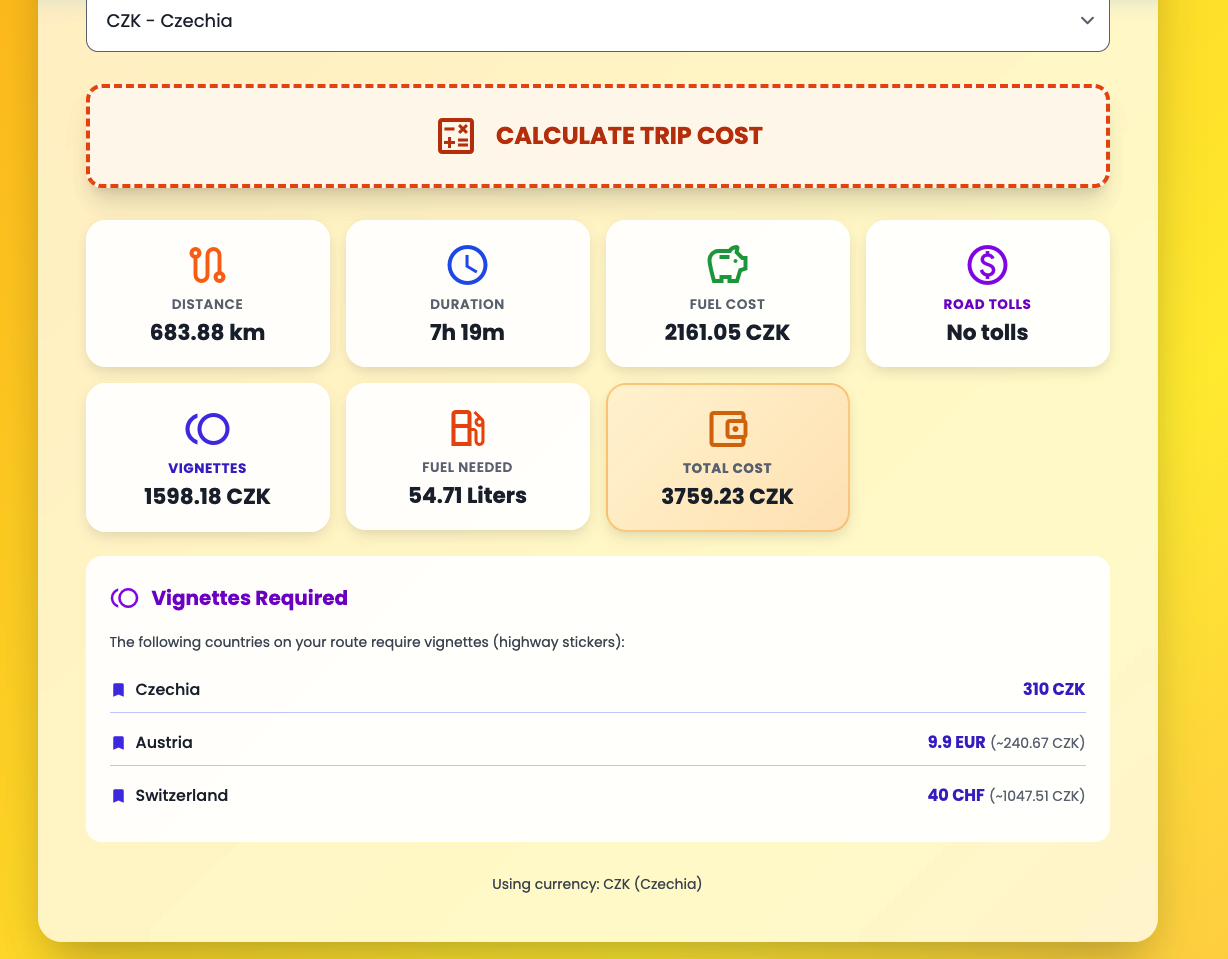
Task: Select the Vignettes ring icon
Action: [x=207, y=428]
